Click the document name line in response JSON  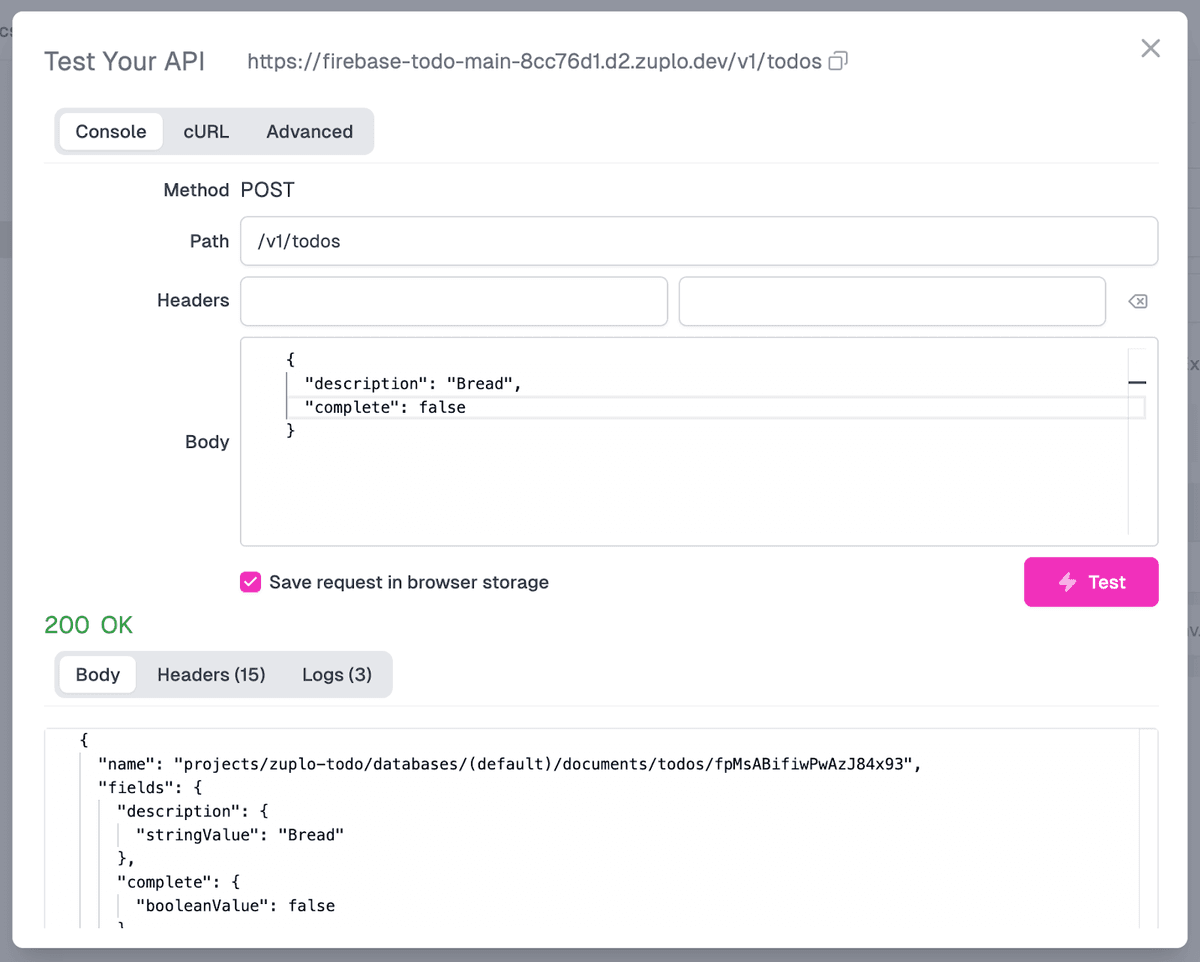pyautogui.click(x=508, y=764)
